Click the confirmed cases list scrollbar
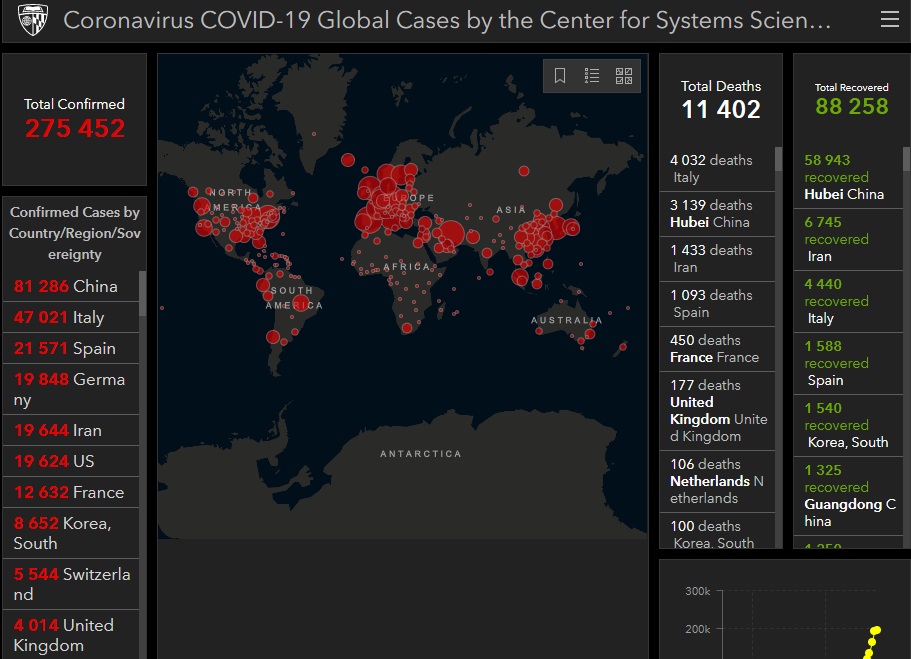 coord(142,295)
